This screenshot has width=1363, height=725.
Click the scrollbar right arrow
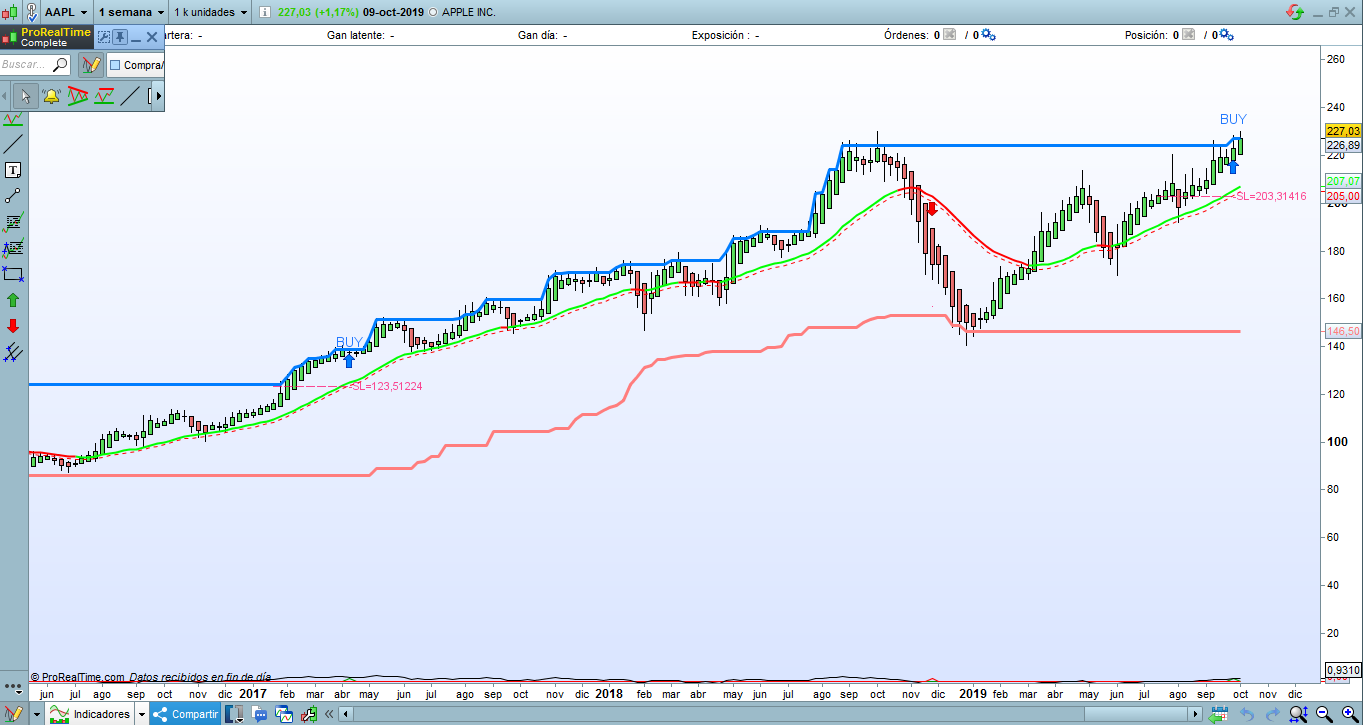(x=1195, y=714)
